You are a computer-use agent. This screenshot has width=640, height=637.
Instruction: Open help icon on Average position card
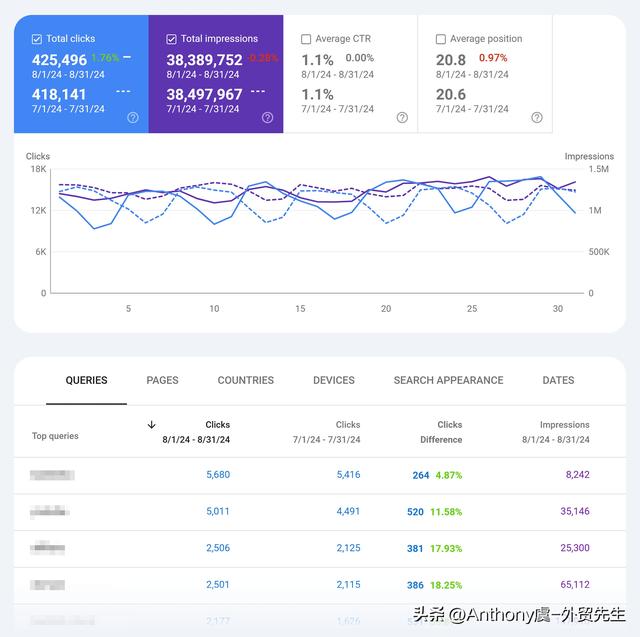pos(537,118)
